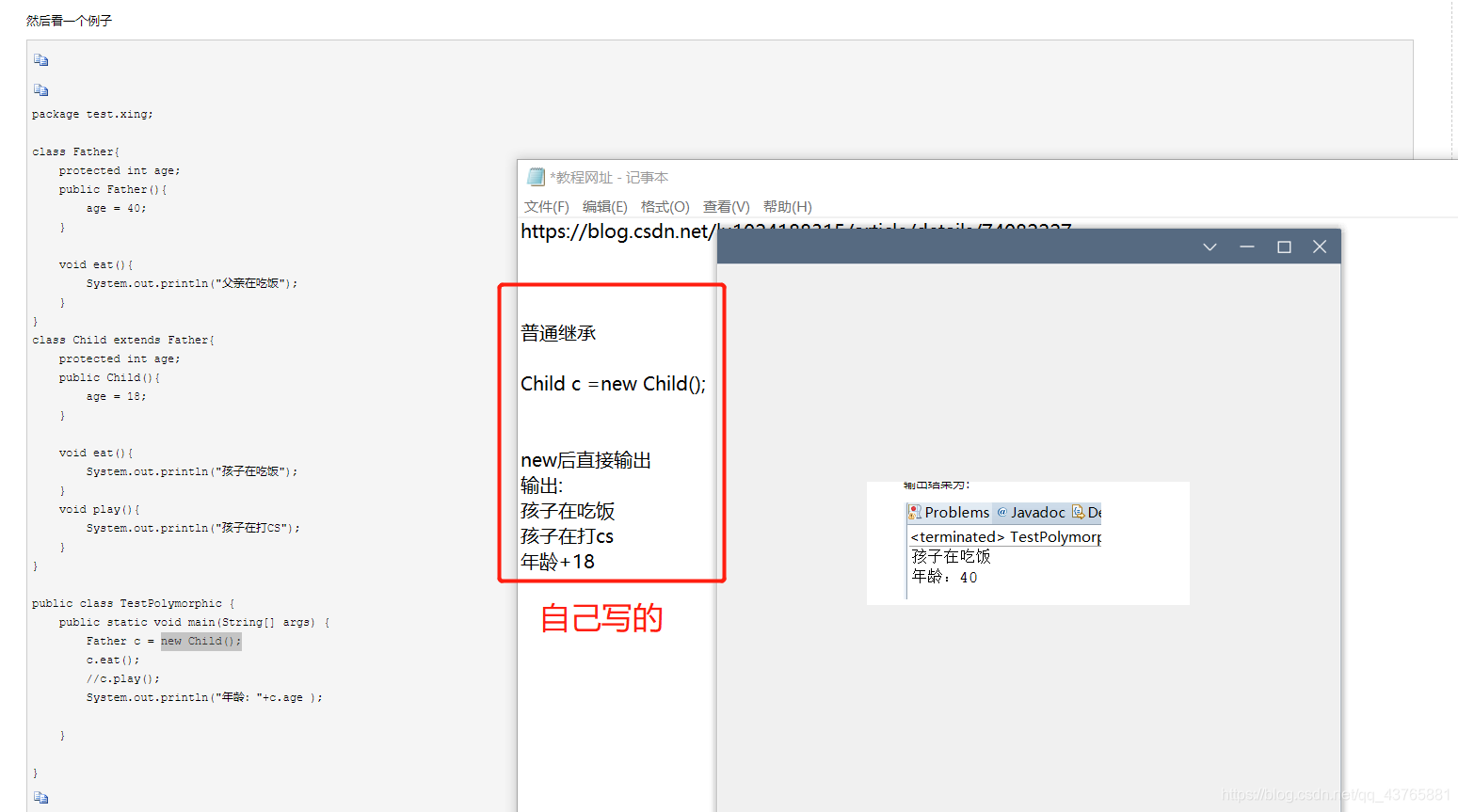Viewport: 1458px width, 812px height.
Task: Click the console output 孩子在吃饭
Action: tap(951, 556)
